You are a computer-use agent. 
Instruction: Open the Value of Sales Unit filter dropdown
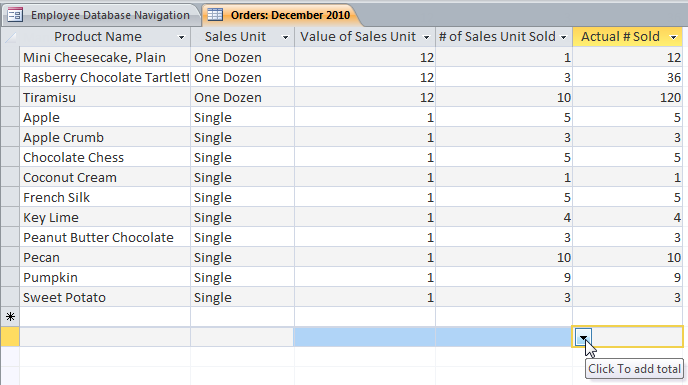click(426, 37)
